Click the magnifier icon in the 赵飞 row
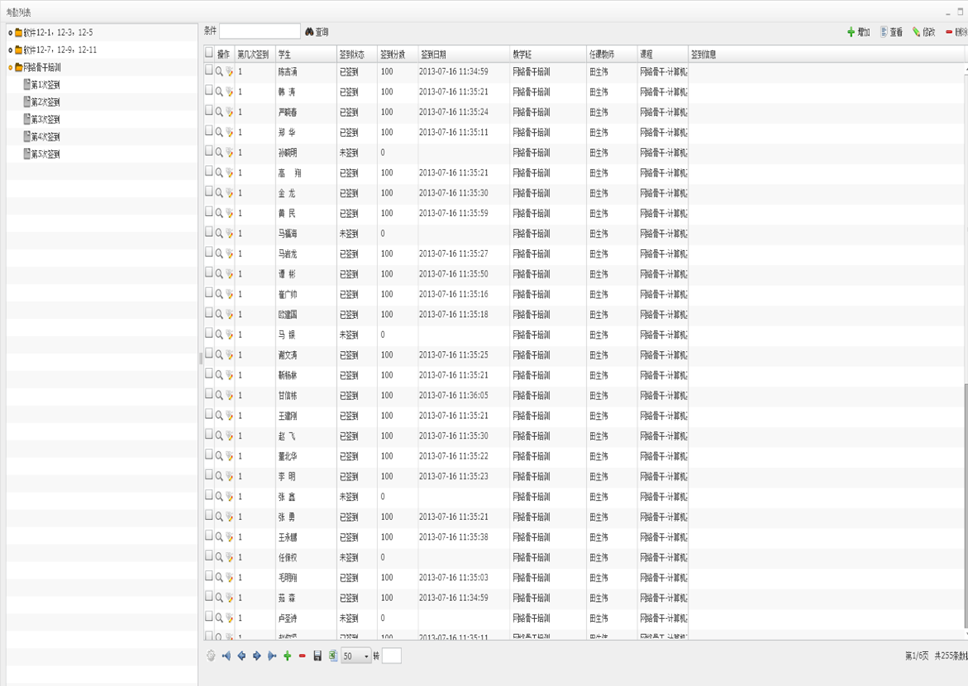Image resolution: width=968 pixels, height=686 pixels. click(219, 436)
